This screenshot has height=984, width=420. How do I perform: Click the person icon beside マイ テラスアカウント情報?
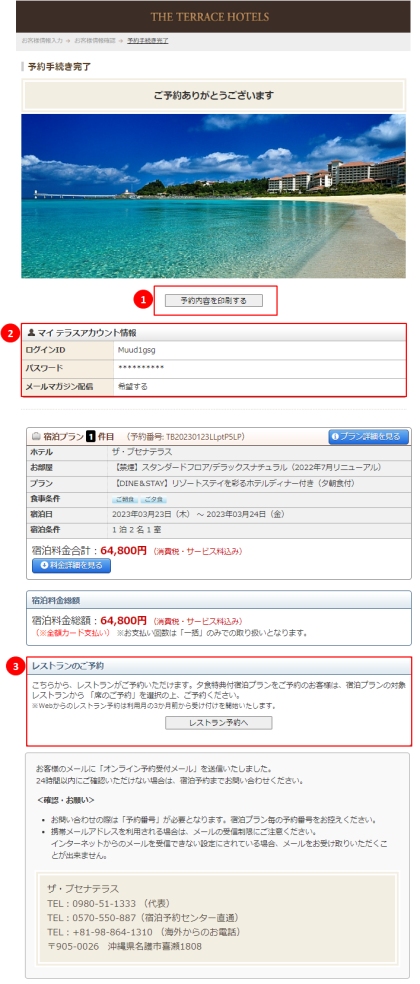[31, 333]
